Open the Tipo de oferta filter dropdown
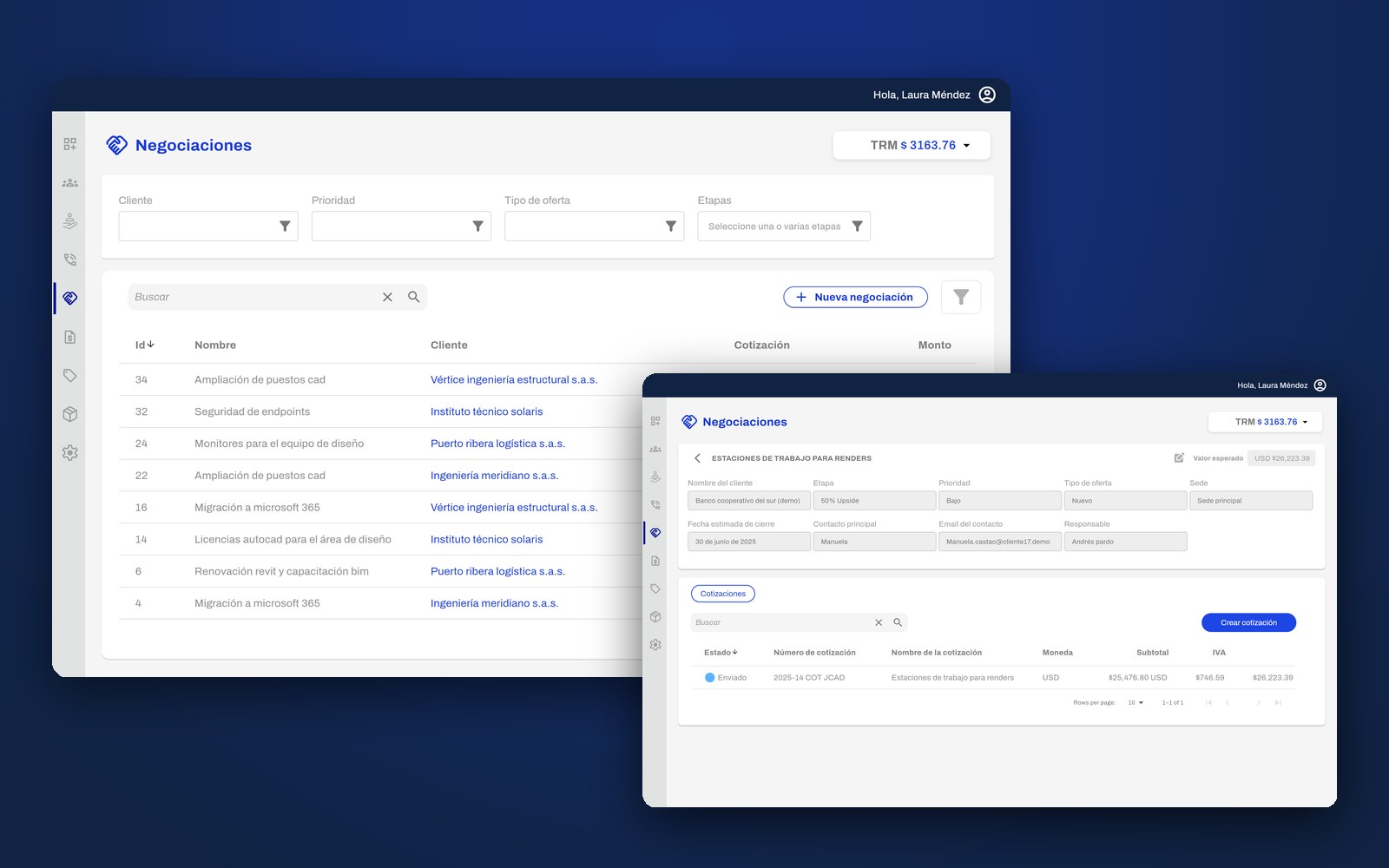Image resolution: width=1389 pixels, height=868 pixels. tap(594, 226)
